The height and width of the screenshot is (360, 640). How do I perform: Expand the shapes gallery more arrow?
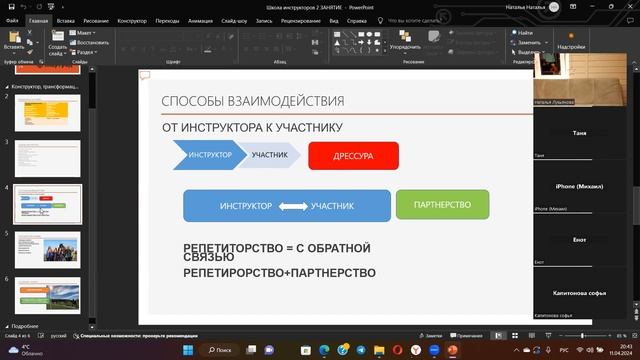point(384,51)
